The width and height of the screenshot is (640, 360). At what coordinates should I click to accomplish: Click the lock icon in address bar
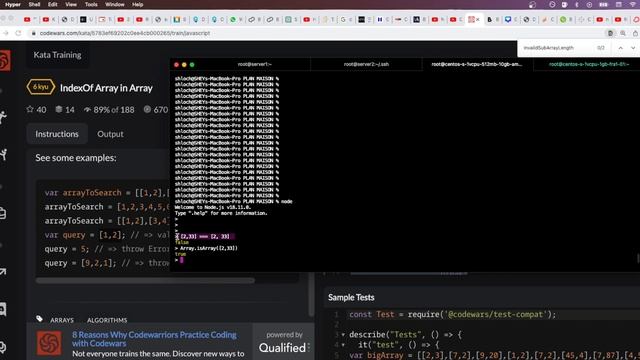(34, 33)
